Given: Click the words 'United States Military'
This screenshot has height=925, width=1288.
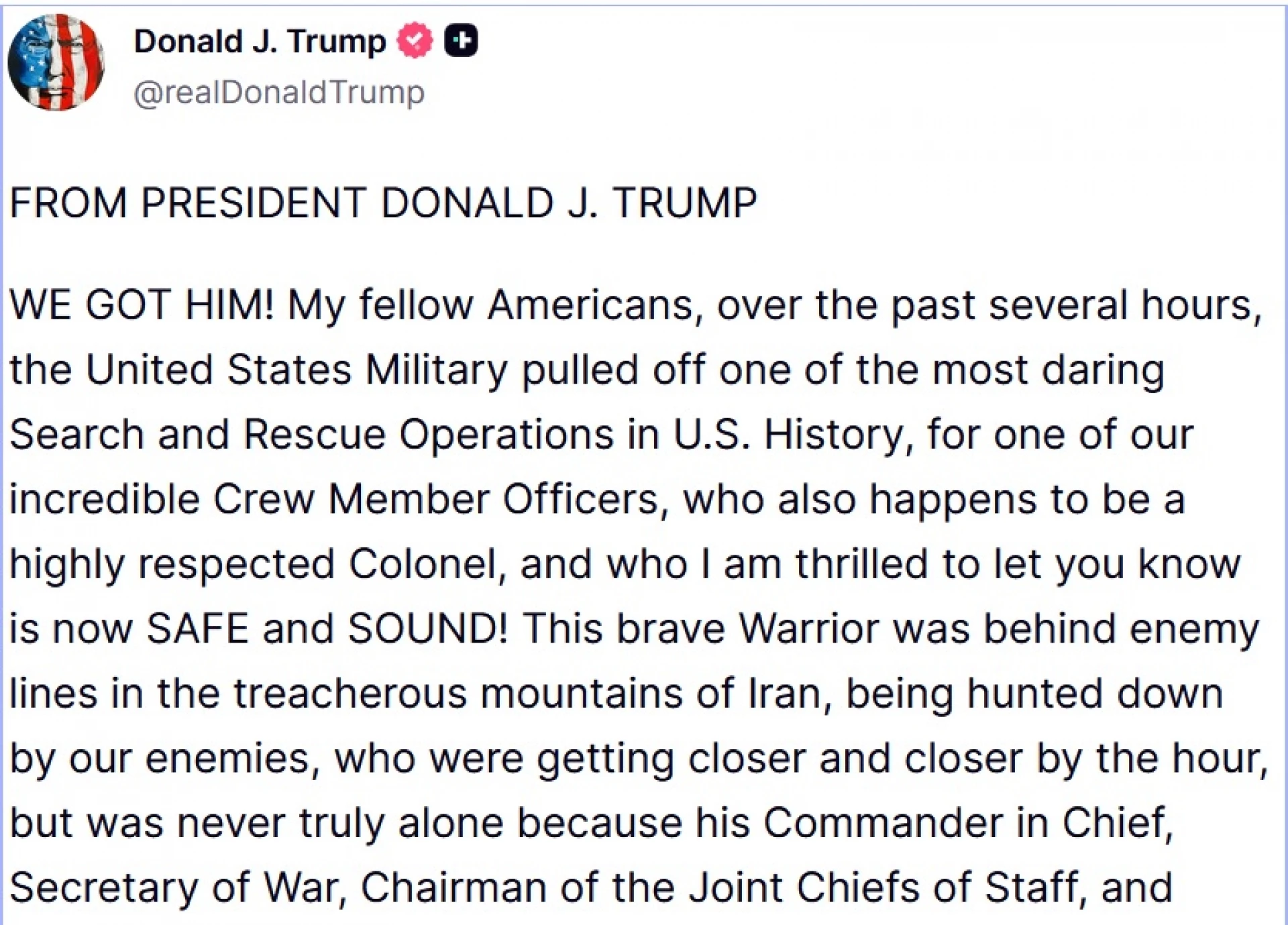Looking at the screenshot, I should tap(295, 370).
